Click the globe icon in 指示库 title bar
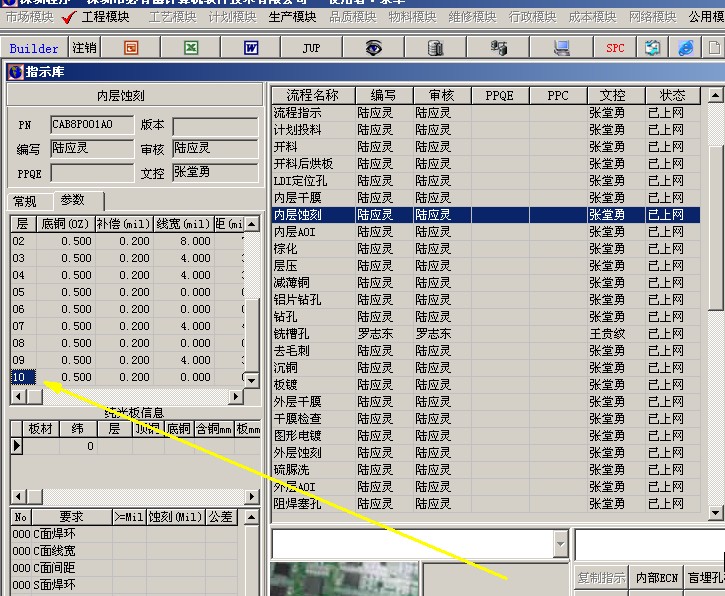725x596 pixels. coord(15,72)
